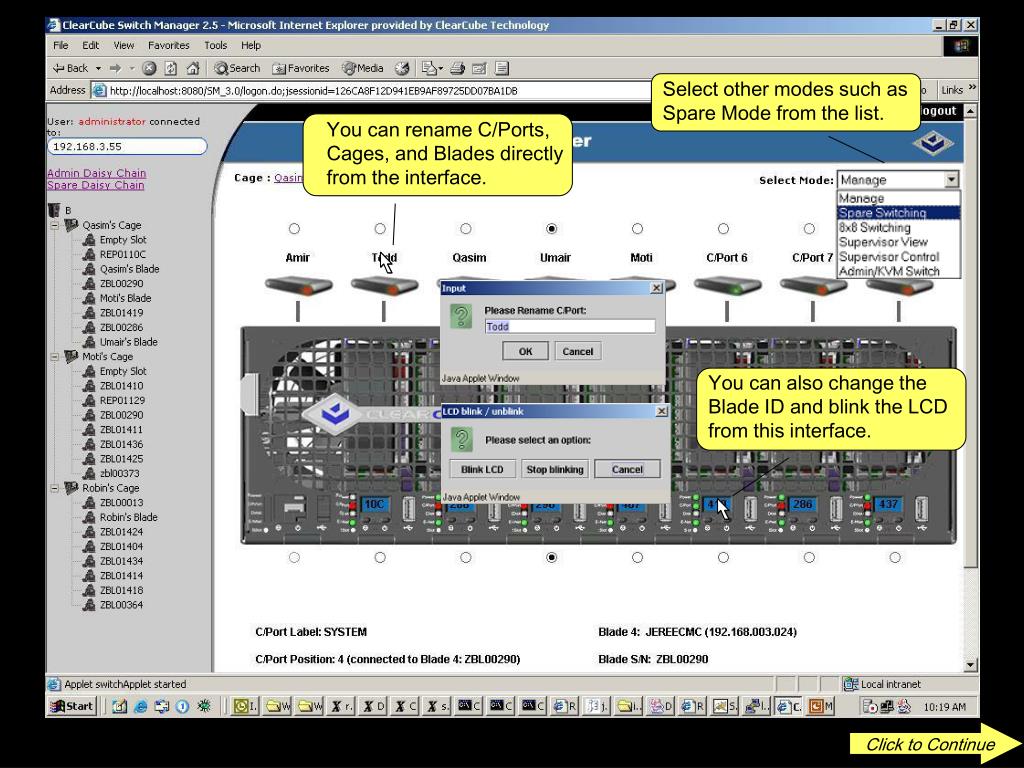Viewport: 1024px width, 768px height.
Task: Open the Tools menu
Action: (215, 45)
